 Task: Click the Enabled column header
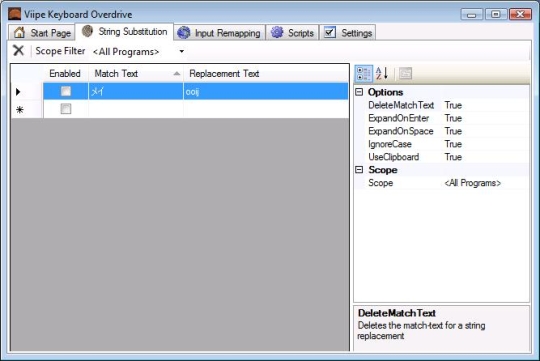pos(66,73)
